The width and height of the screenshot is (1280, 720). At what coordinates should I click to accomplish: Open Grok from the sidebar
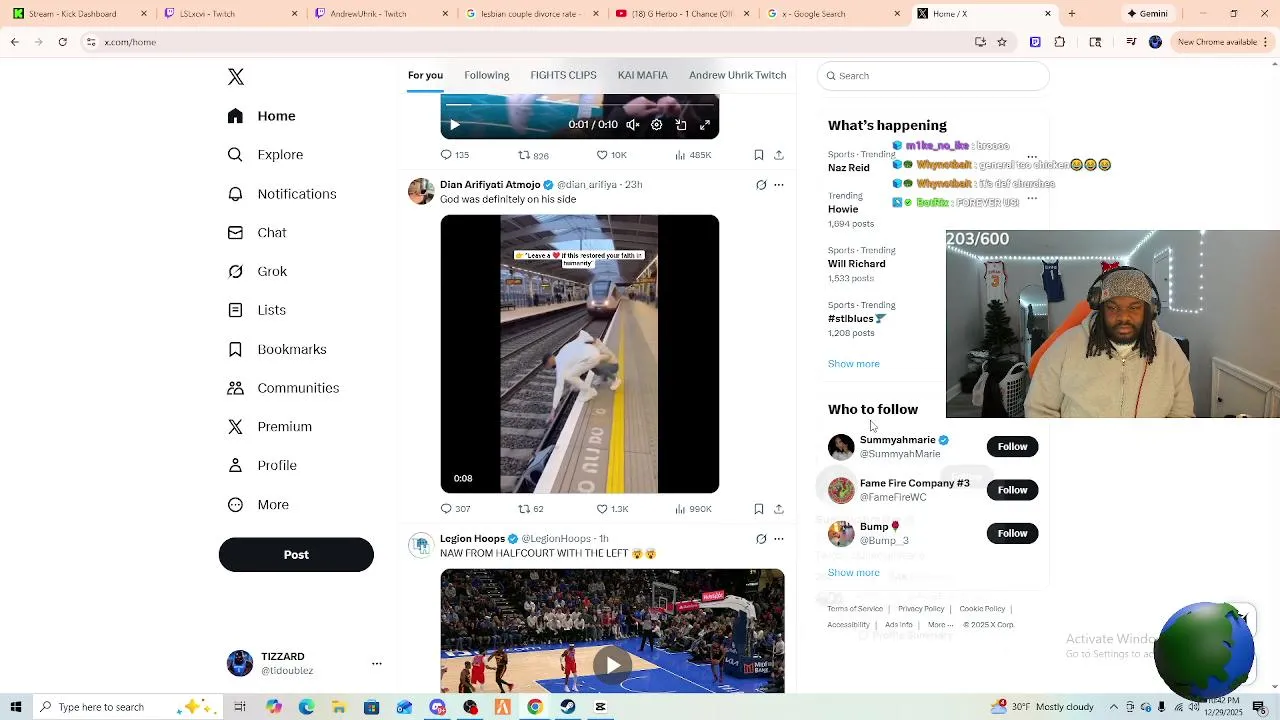click(257, 271)
